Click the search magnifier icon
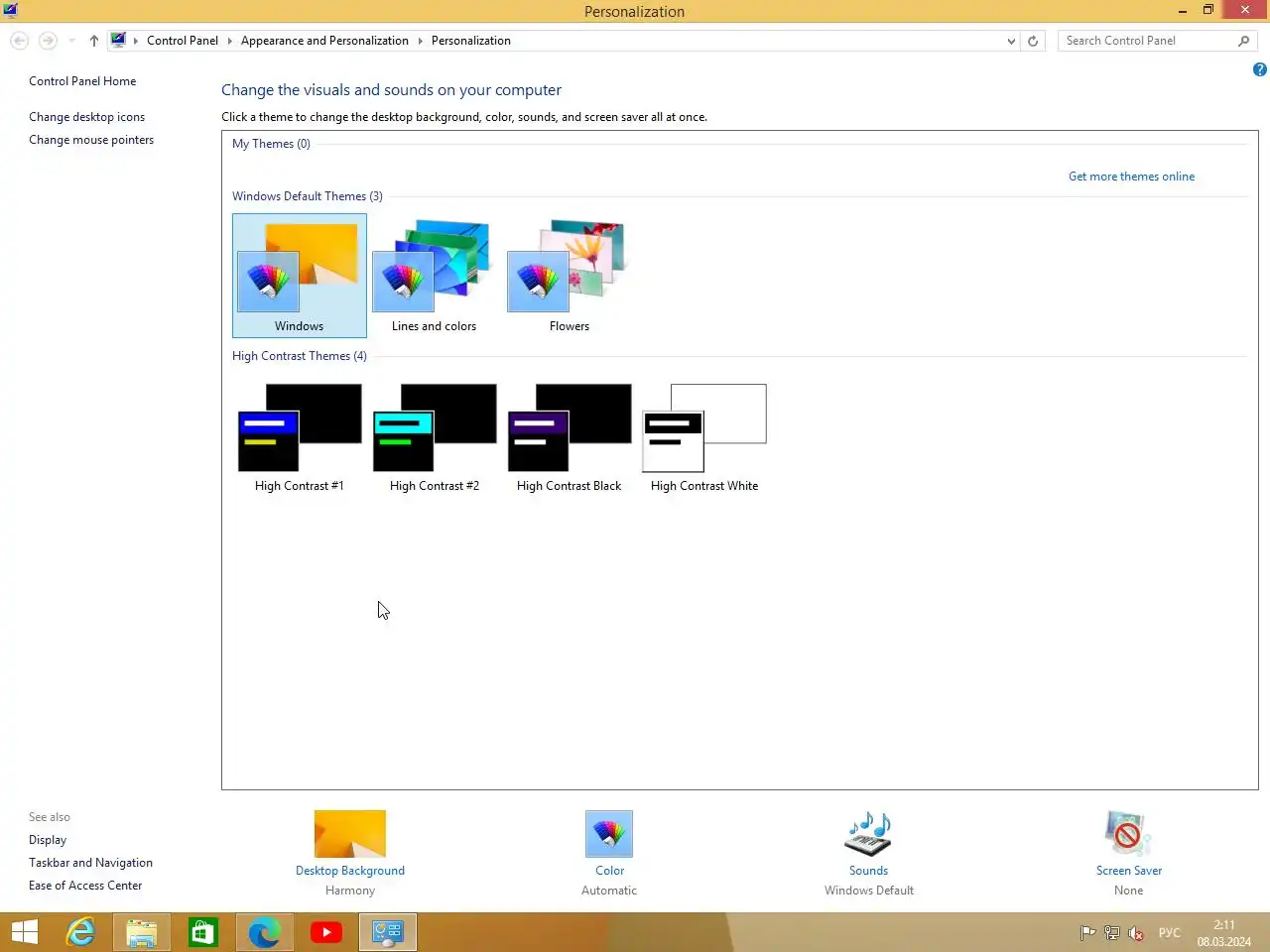This screenshot has width=1270, height=952. coord(1244,41)
